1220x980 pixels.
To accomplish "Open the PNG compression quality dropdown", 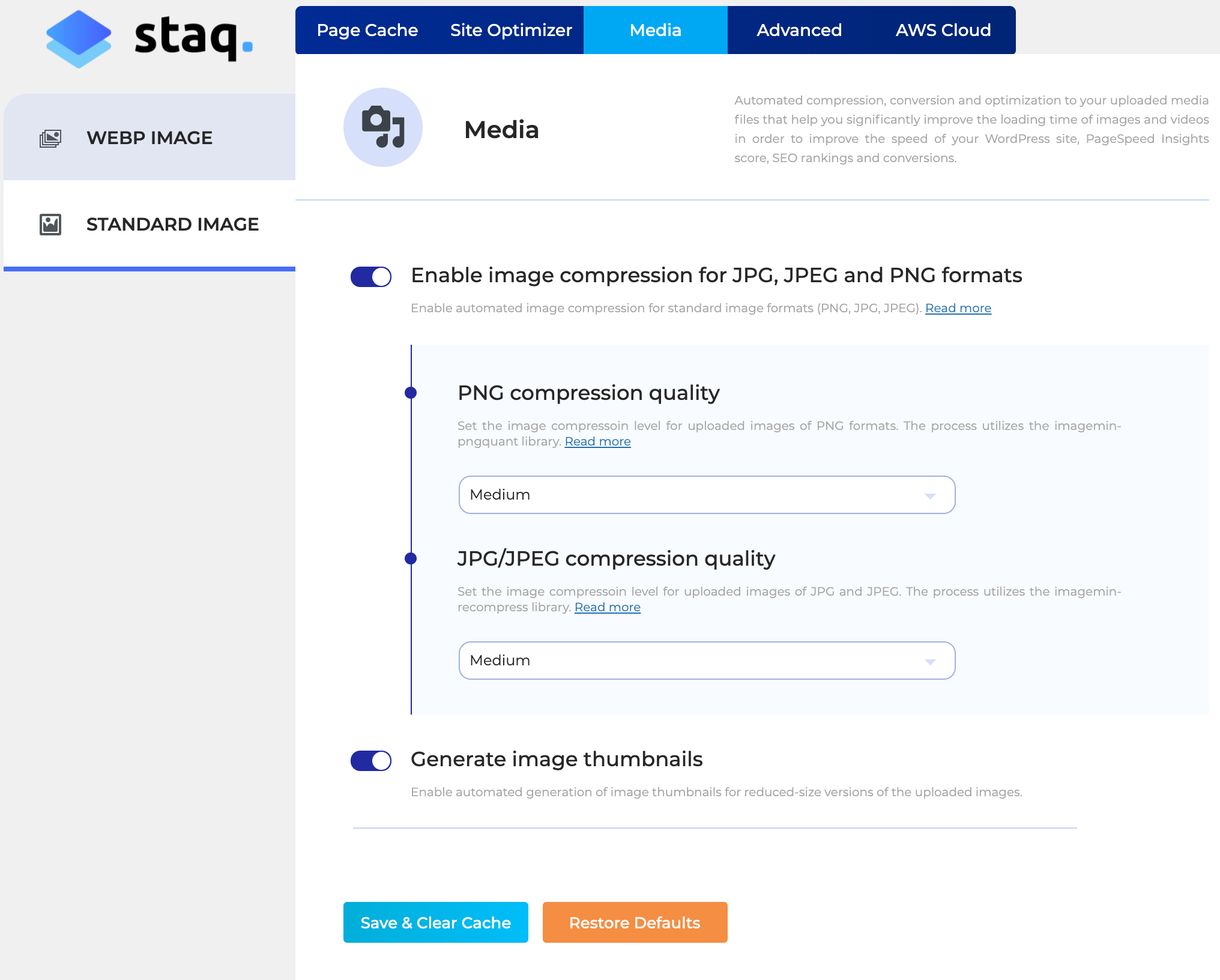I will (706, 495).
